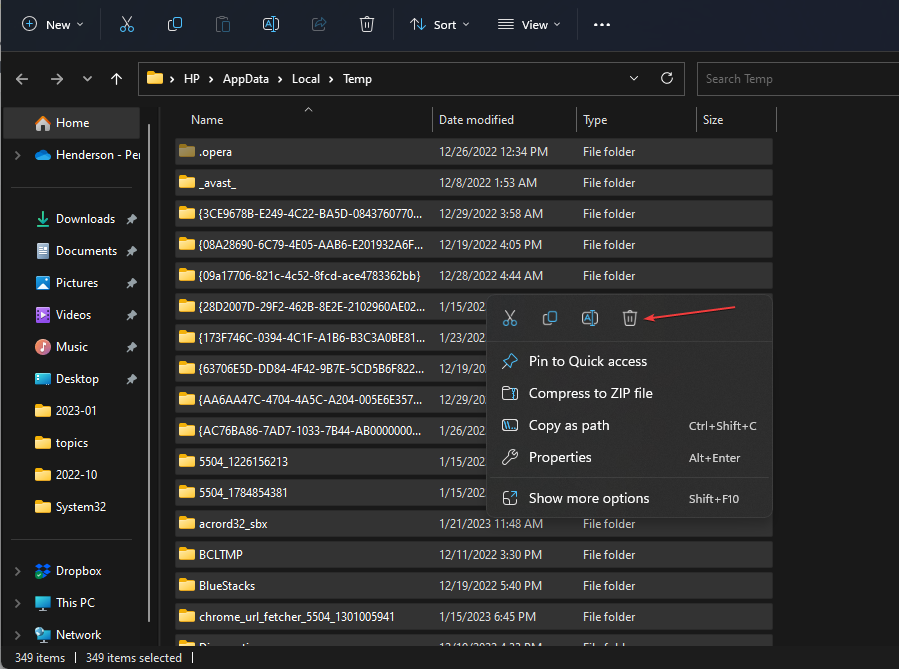Click the Cut scissors icon in context menu
Image resolution: width=899 pixels, height=669 pixels.
coord(510,318)
